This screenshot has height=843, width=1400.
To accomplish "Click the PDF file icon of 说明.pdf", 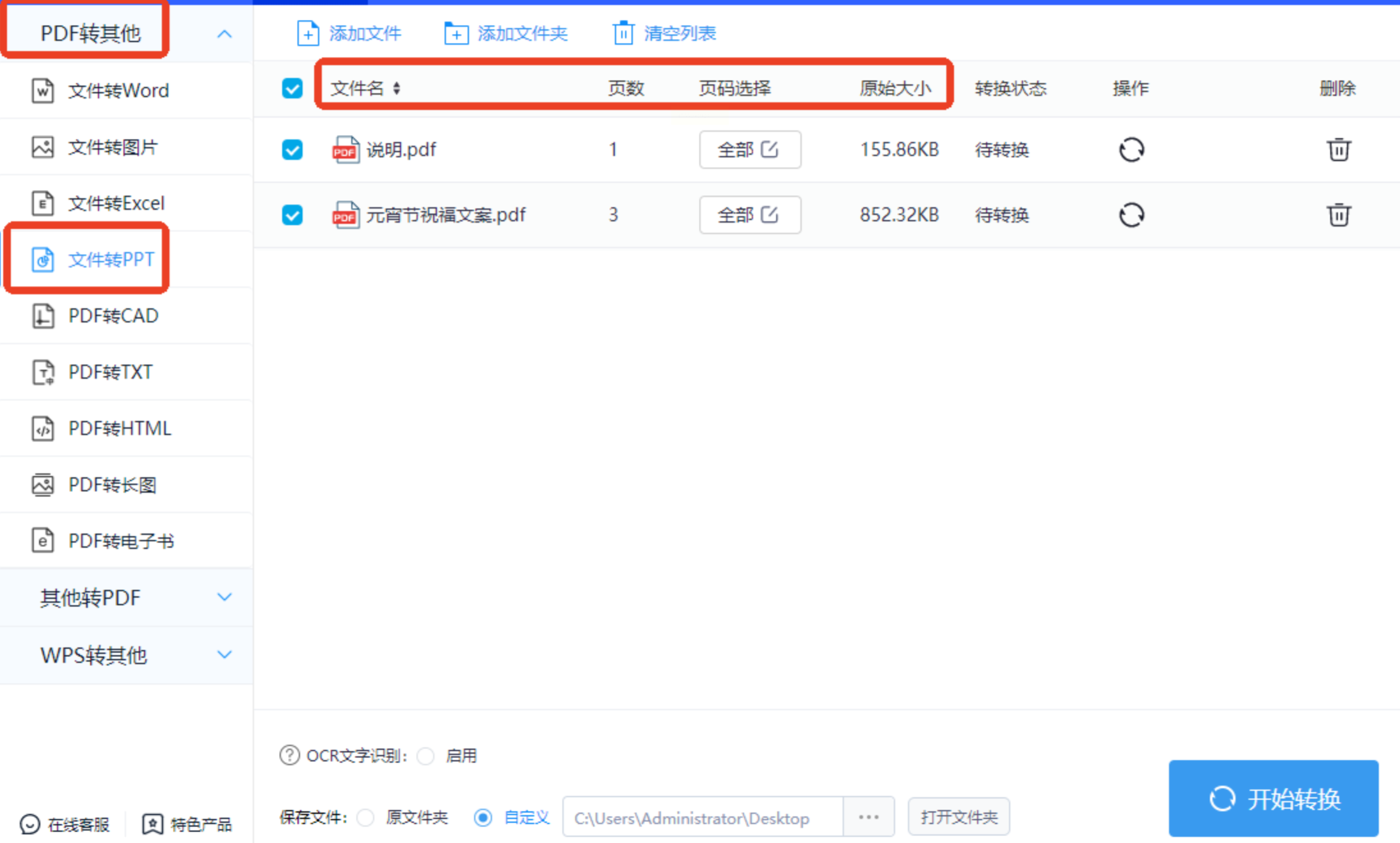I will tap(346, 150).
